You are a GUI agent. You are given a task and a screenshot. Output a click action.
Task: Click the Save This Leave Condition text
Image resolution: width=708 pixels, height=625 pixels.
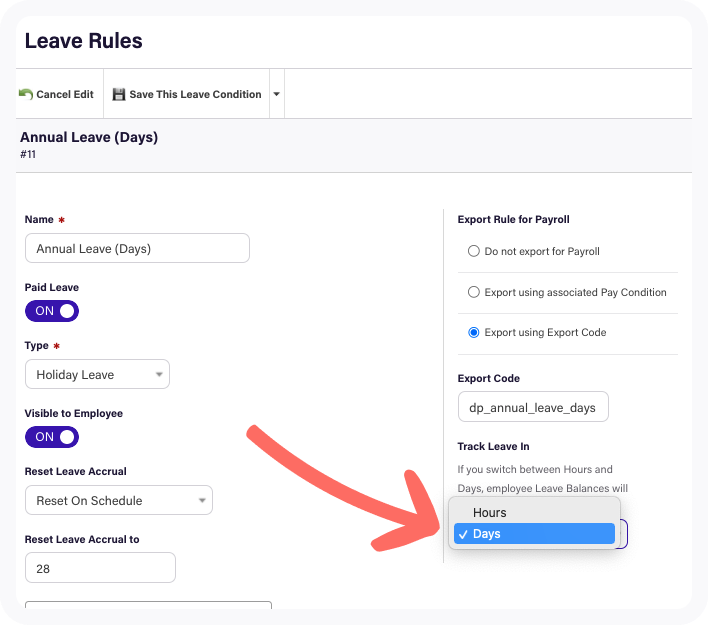point(195,94)
